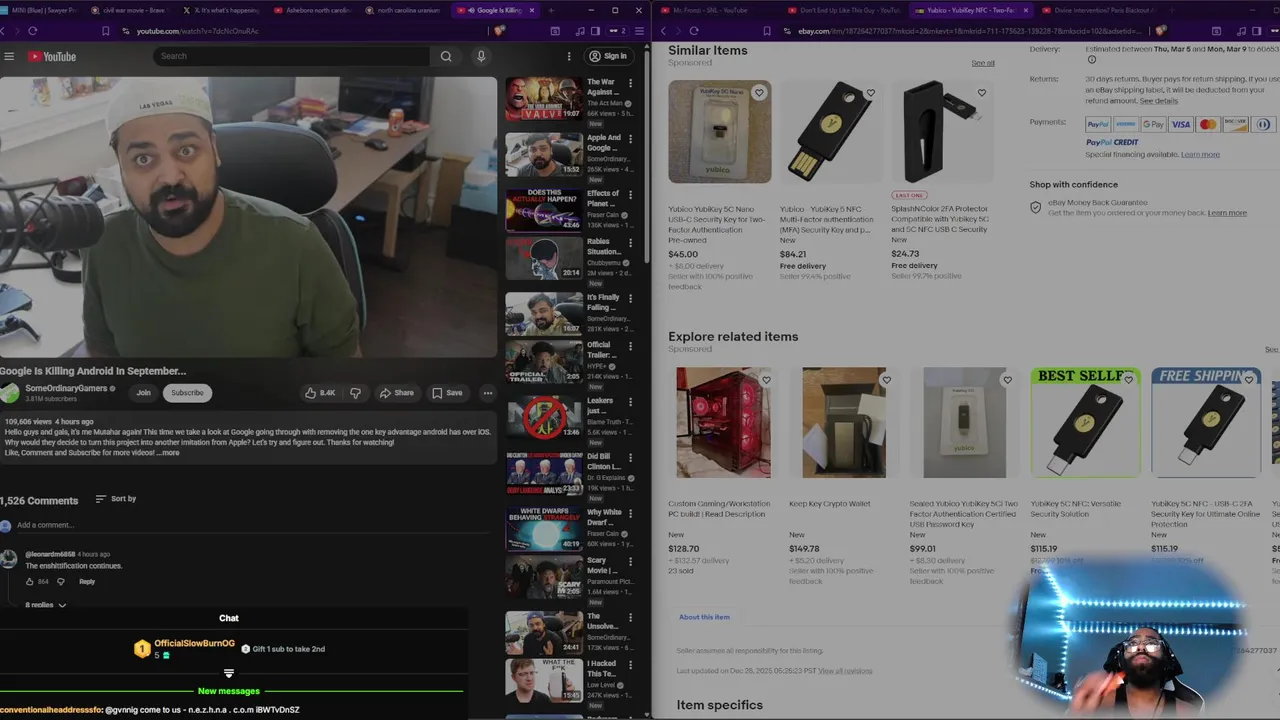The image size is (1280, 720).
Task: Share the video using the Share icon
Action: (398, 393)
